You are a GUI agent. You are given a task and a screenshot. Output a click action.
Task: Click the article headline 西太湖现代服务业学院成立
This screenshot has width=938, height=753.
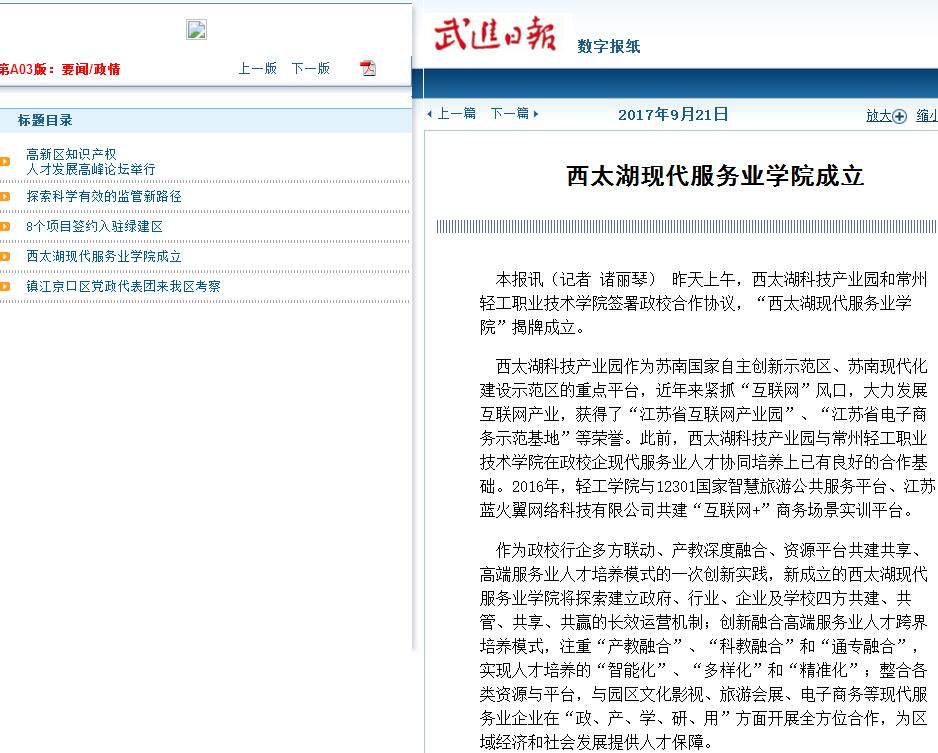[715, 176]
